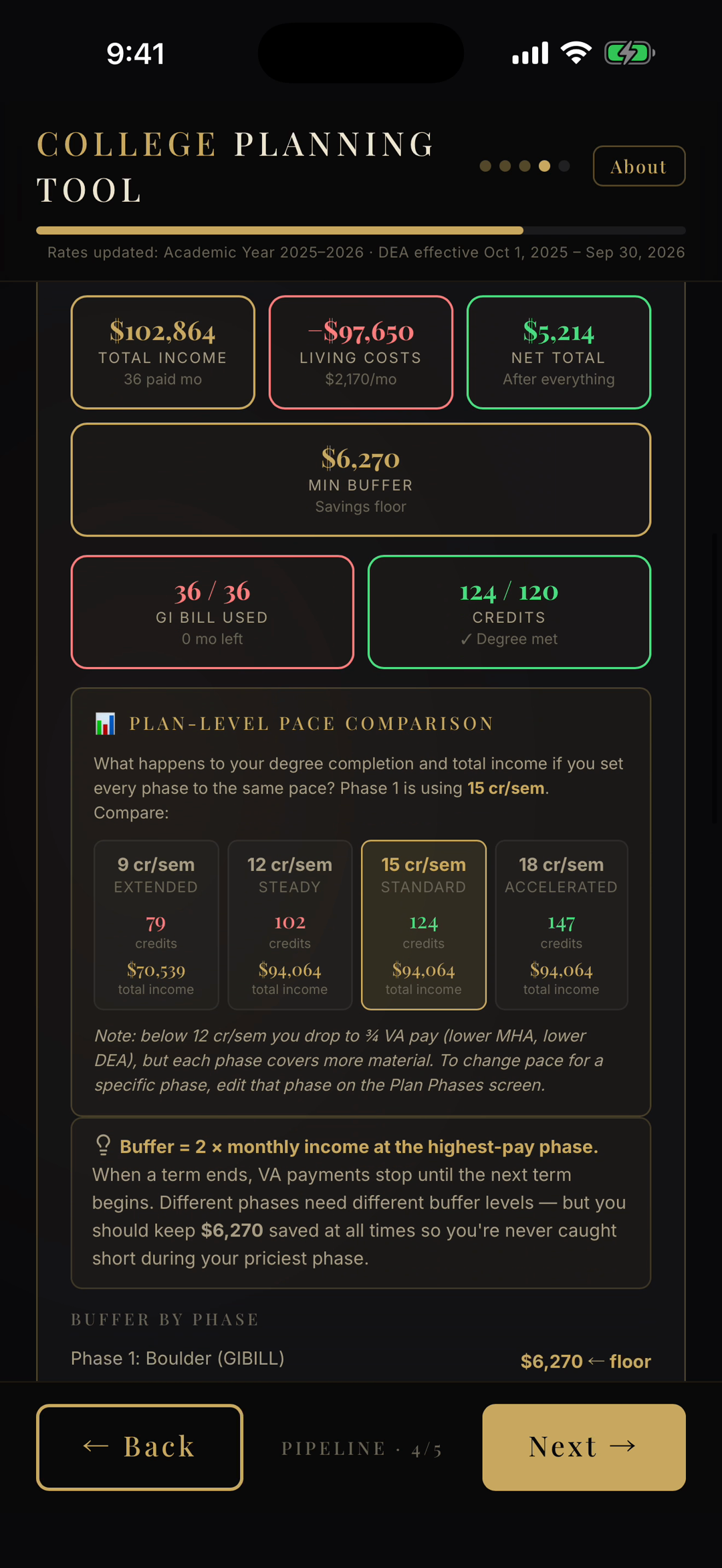This screenshot has height=1568, width=722.
Task: Select the 15 cr/sem Standard pace card
Action: pos(424,925)
